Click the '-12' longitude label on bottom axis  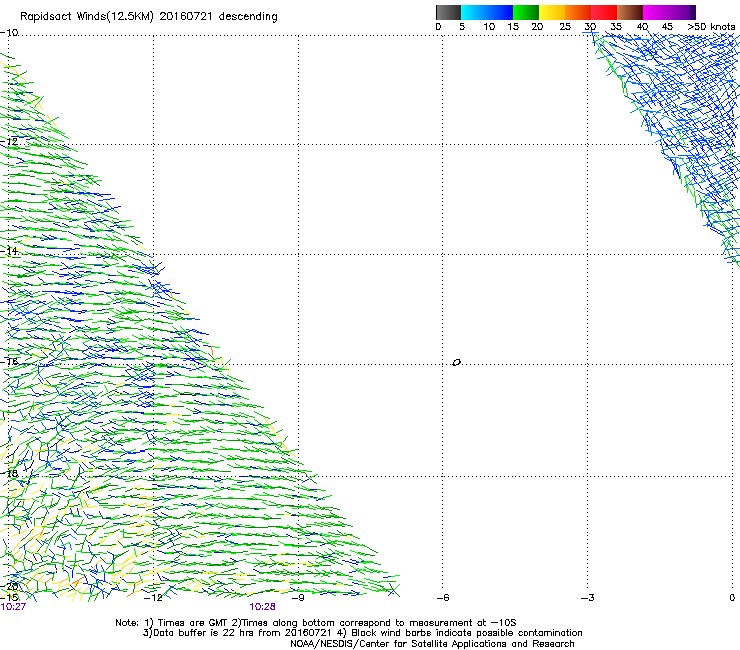point(153,598)
